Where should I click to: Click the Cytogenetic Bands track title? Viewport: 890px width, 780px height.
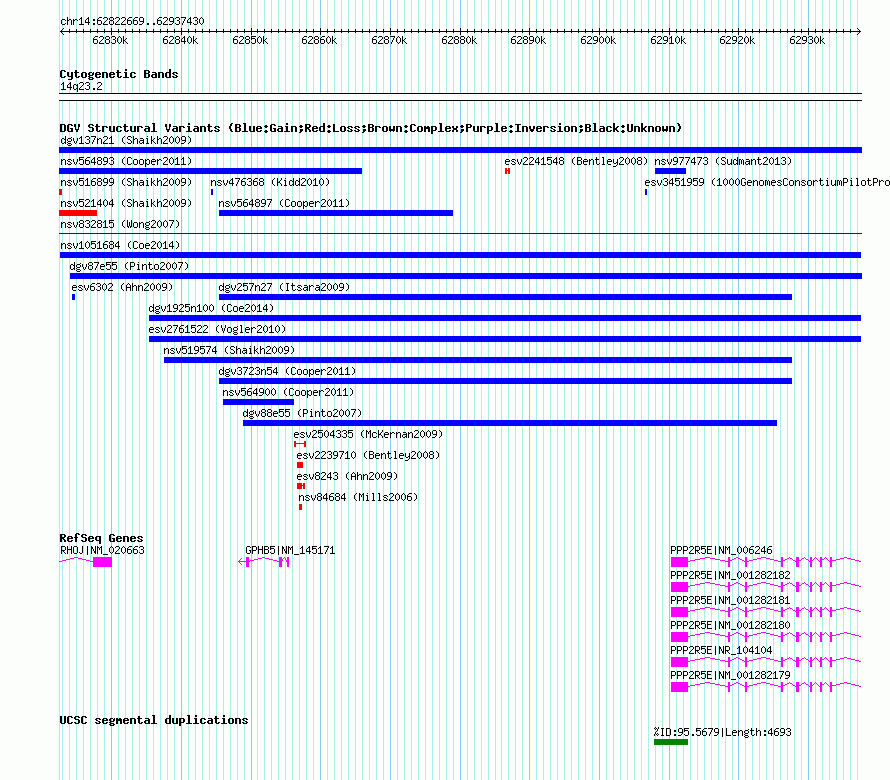pos(119,74)
